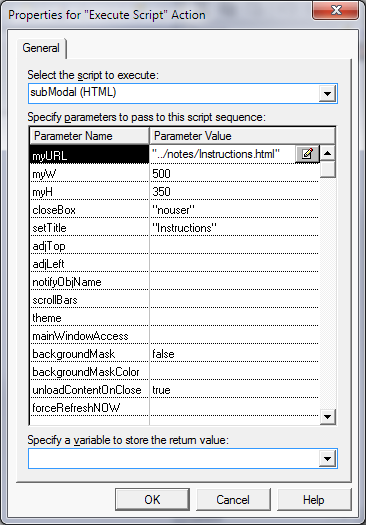The image size is (366, 525).
Task: Select the notifyObjName parameter name
Action: click(x=89, y=282)
